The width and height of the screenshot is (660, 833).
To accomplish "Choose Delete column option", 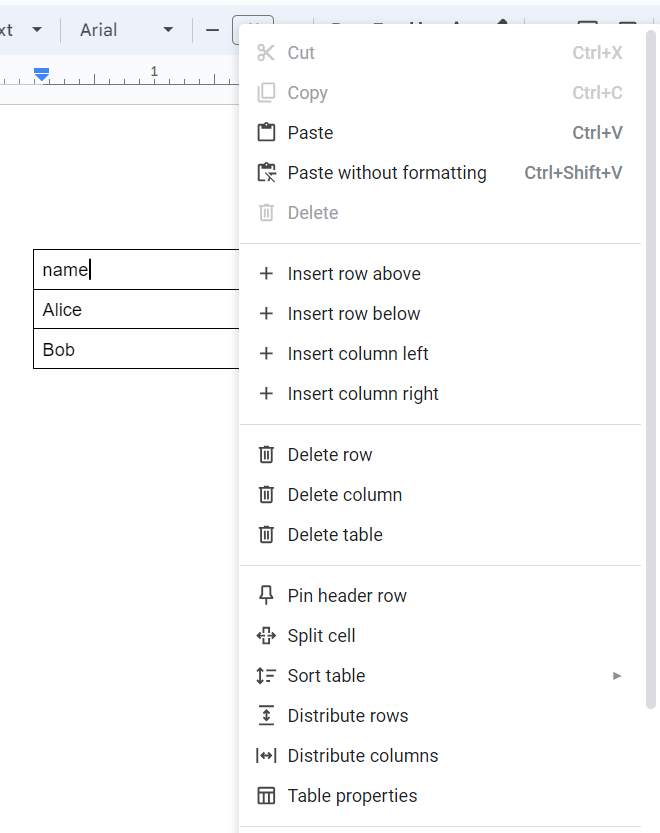I will click(x=345, y=495).
